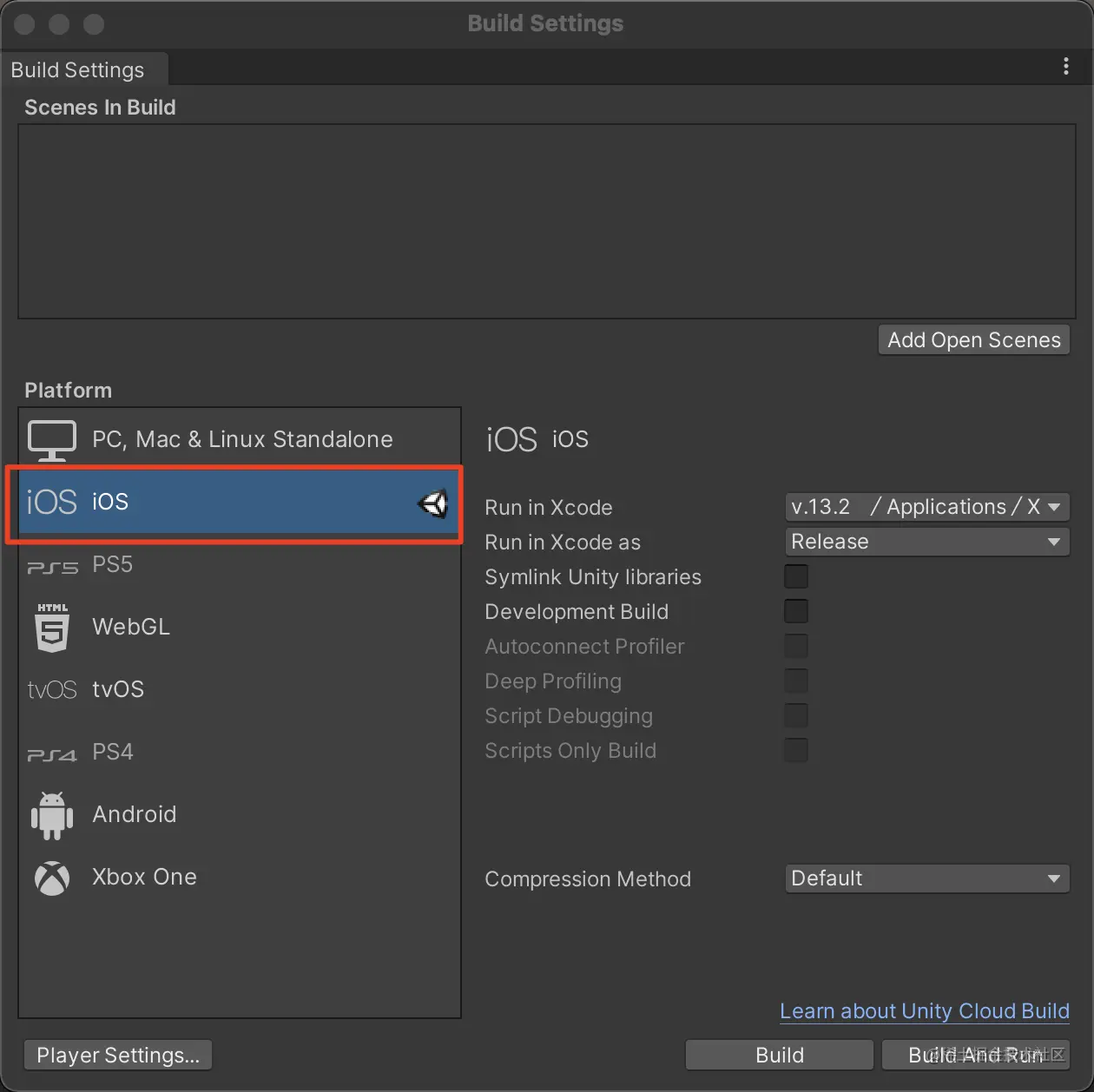Viewport: 1094px width, 1092px height.
Task: Open Run in Xcode as Release dropdown
Action: pyautogui.click(x=927, y=542)
